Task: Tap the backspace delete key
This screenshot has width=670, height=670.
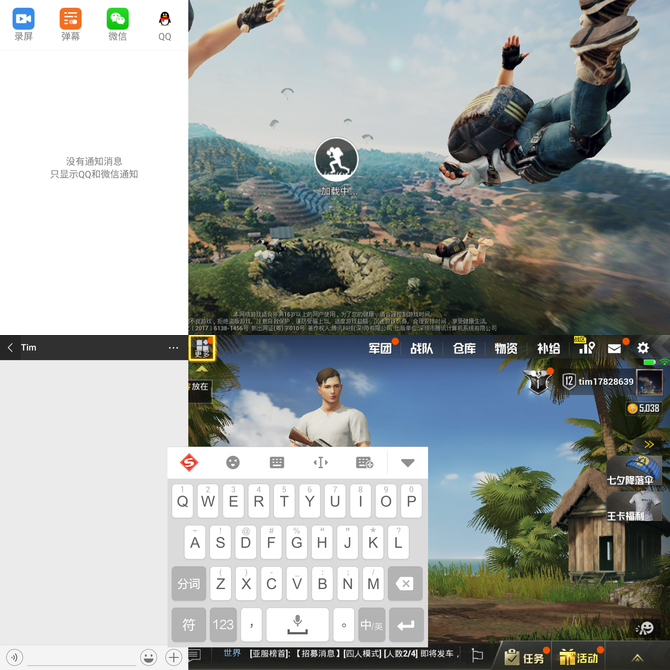Action: pos(405,584)
